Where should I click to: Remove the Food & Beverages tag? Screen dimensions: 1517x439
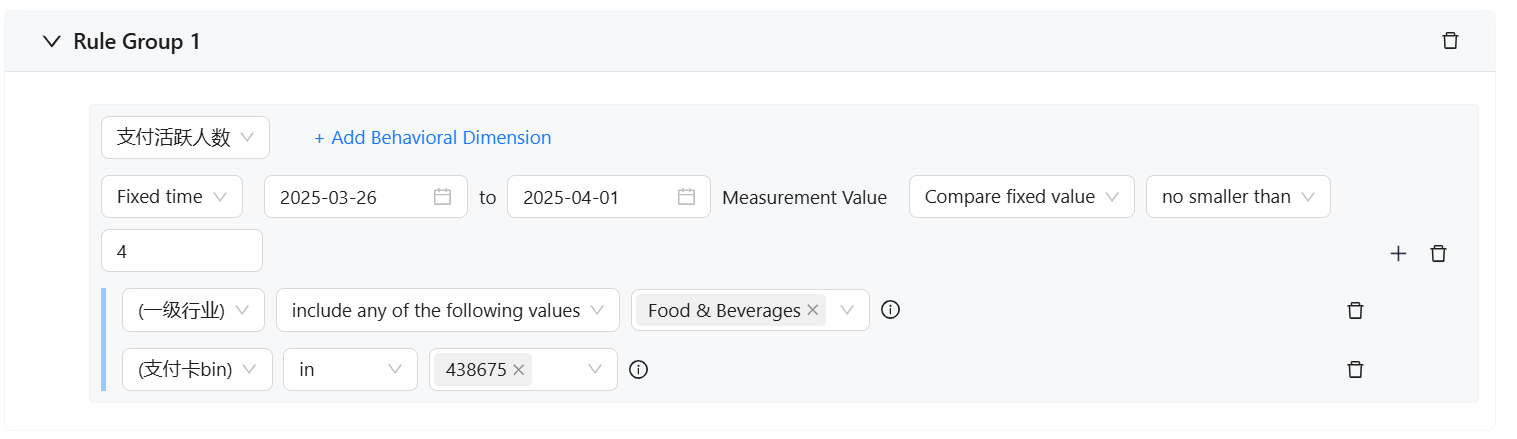click(813, 310)
